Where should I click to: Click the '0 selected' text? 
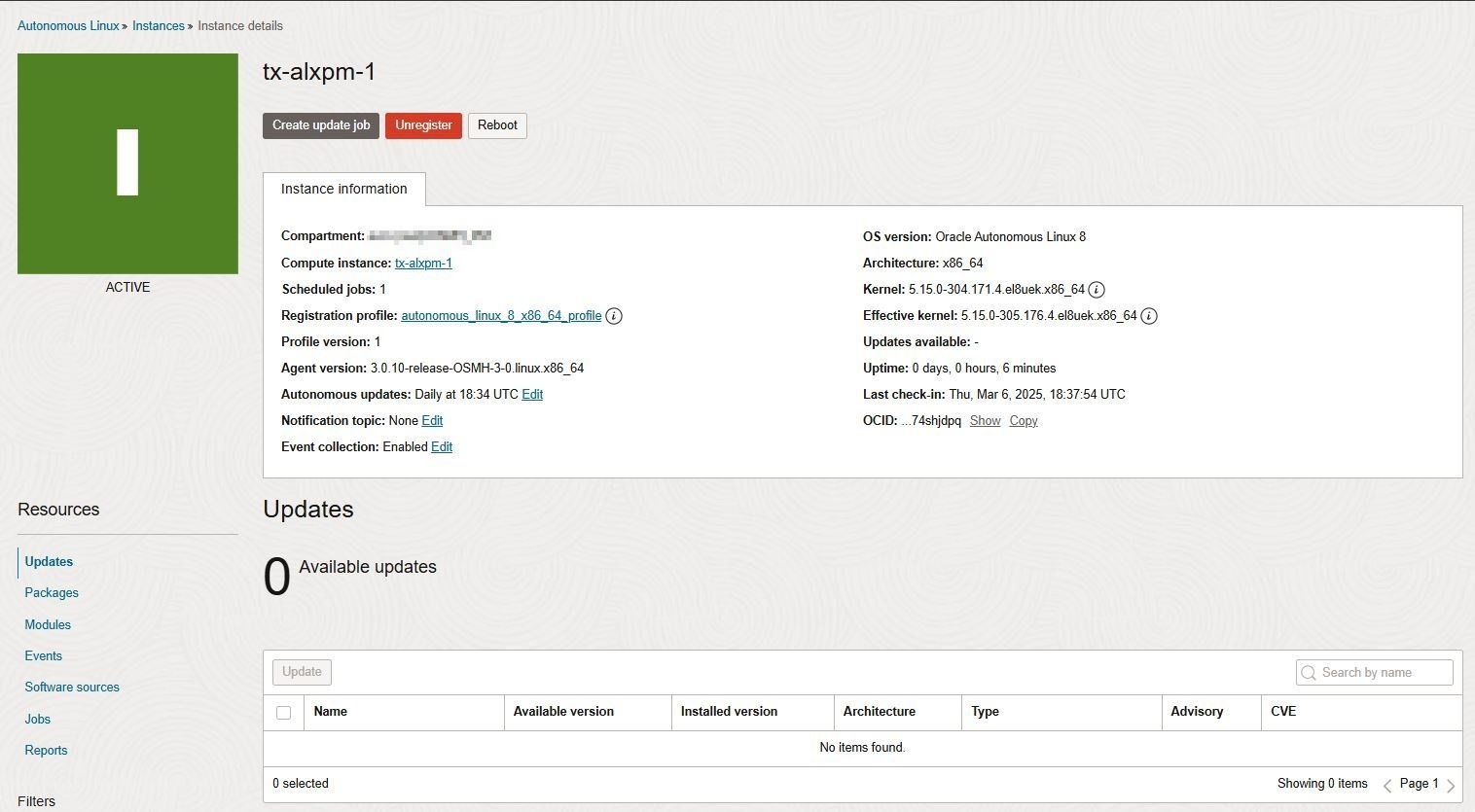301,784
